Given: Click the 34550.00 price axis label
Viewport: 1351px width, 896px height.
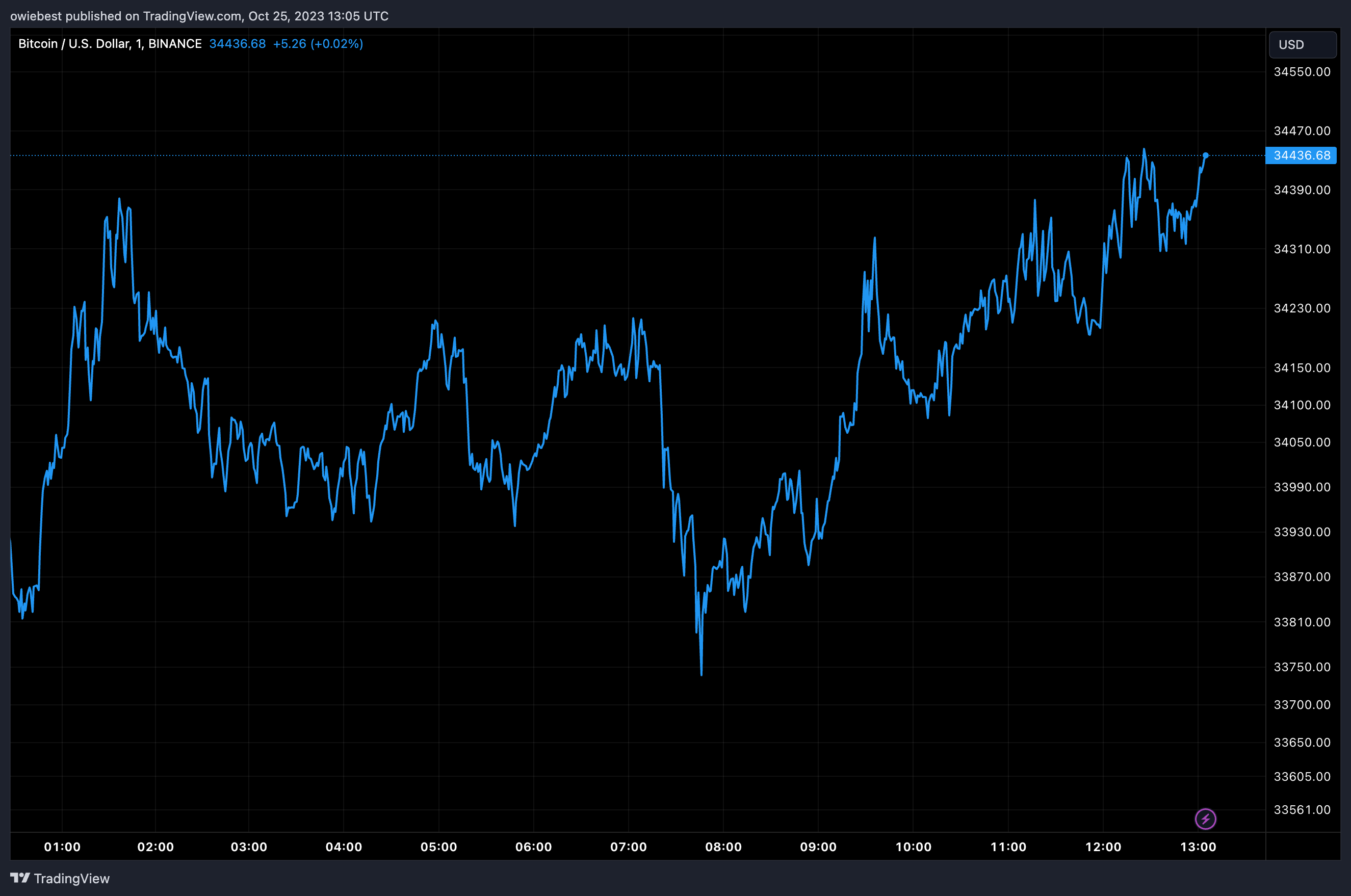Looking at the screenshot, I should click(x=1302, y=72).
